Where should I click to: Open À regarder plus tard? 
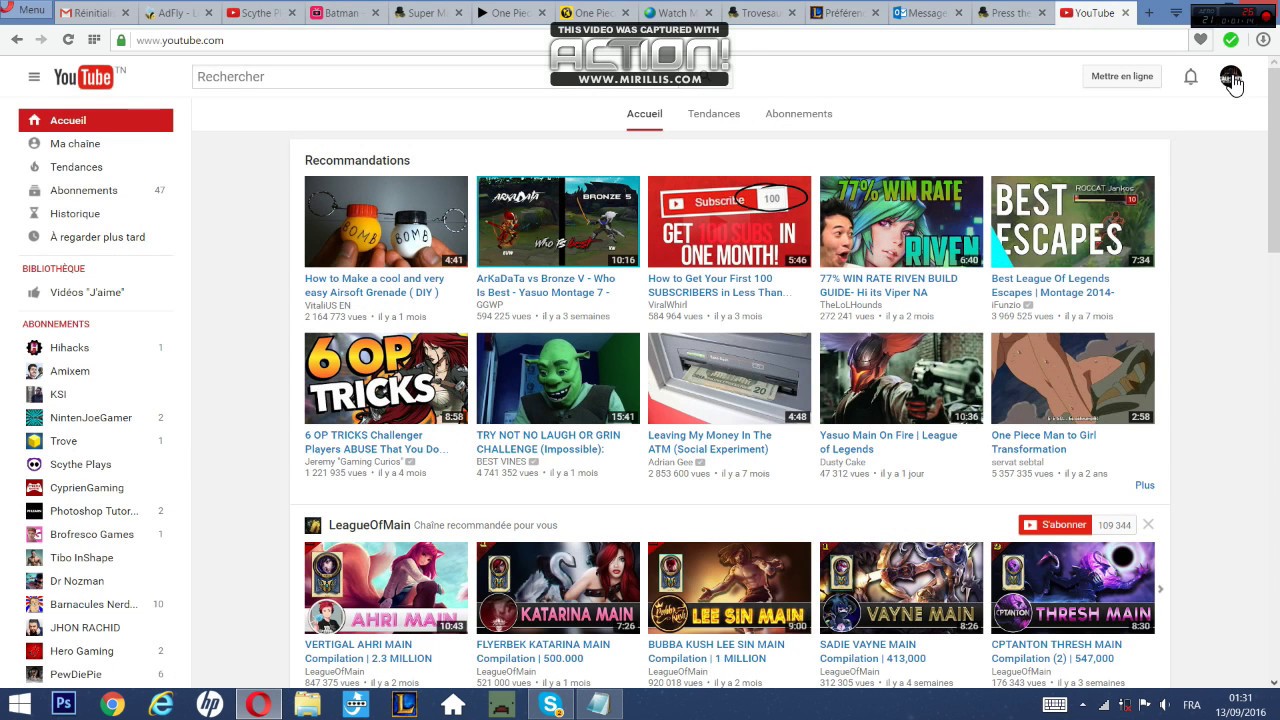[x=97, y=237]
